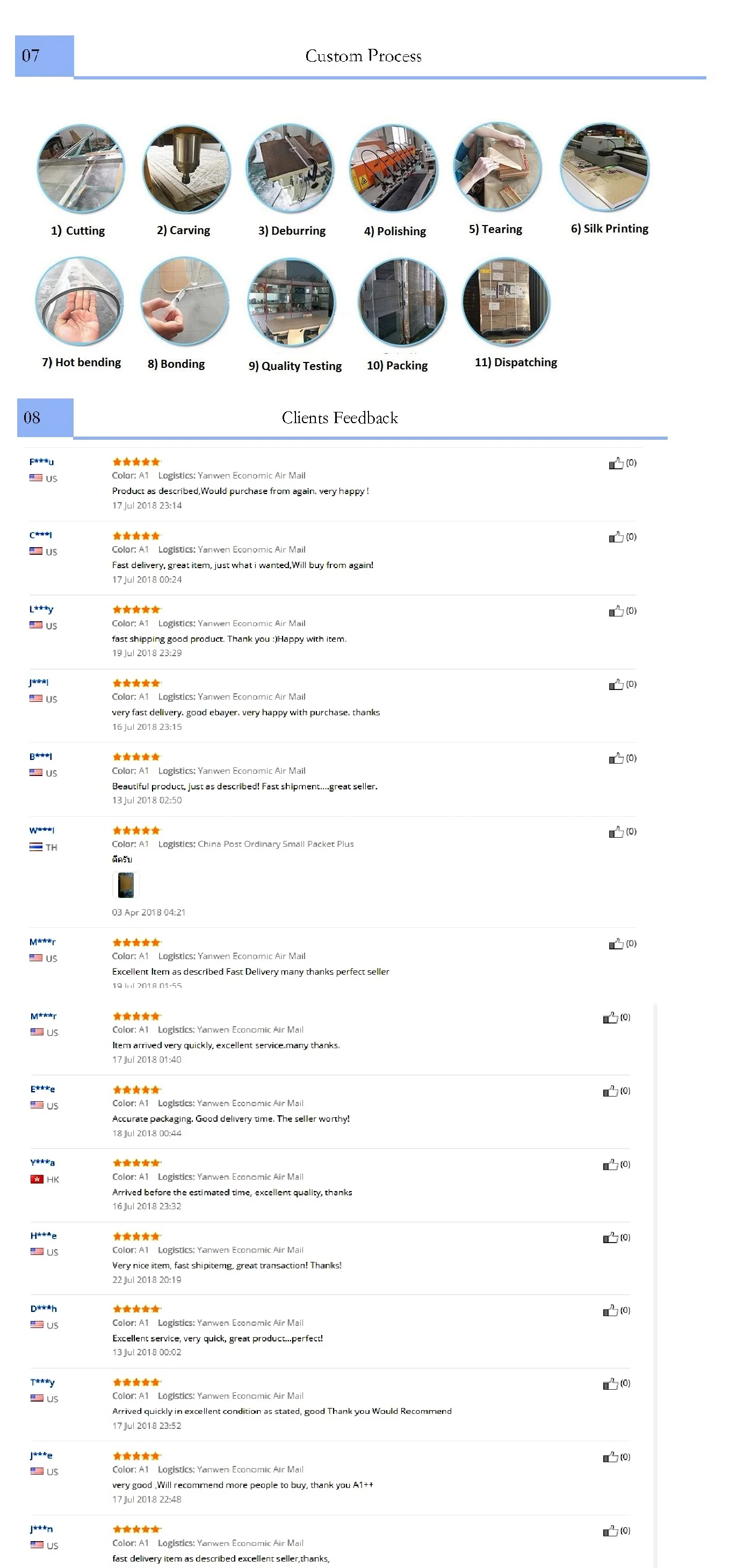This screenshot has width=737, height=1568.
Task: Click the Quality Testing process image
Action: (292, 302)
